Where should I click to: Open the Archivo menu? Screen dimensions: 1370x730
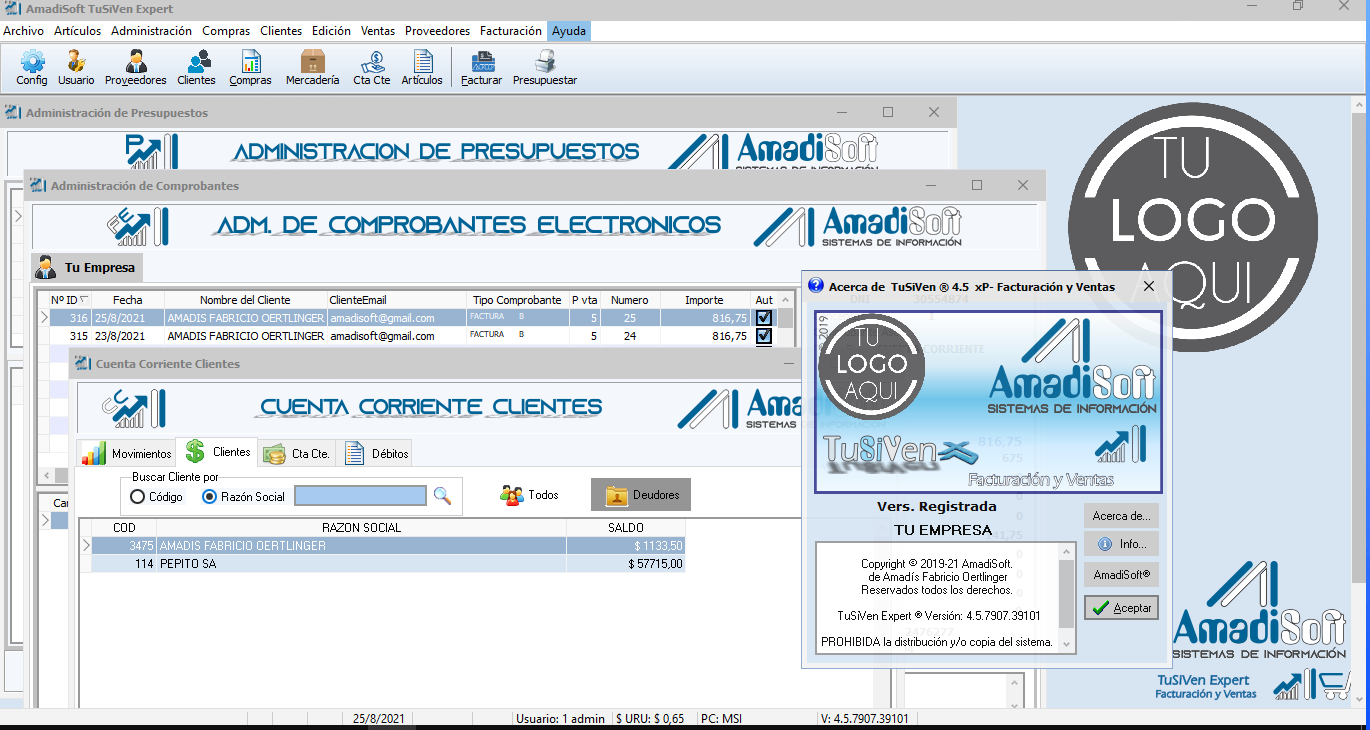[x=24, y=31]
